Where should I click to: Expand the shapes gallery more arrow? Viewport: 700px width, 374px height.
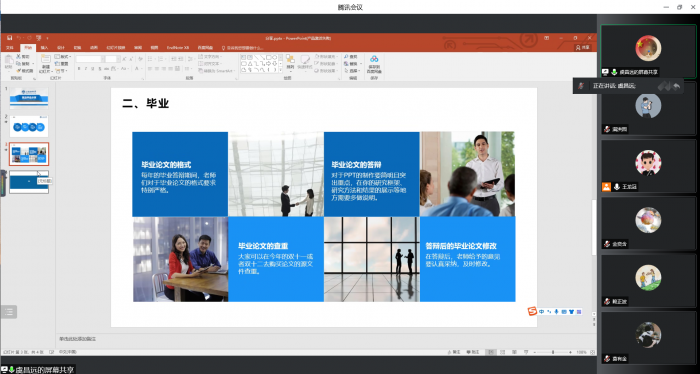(280, 70)
